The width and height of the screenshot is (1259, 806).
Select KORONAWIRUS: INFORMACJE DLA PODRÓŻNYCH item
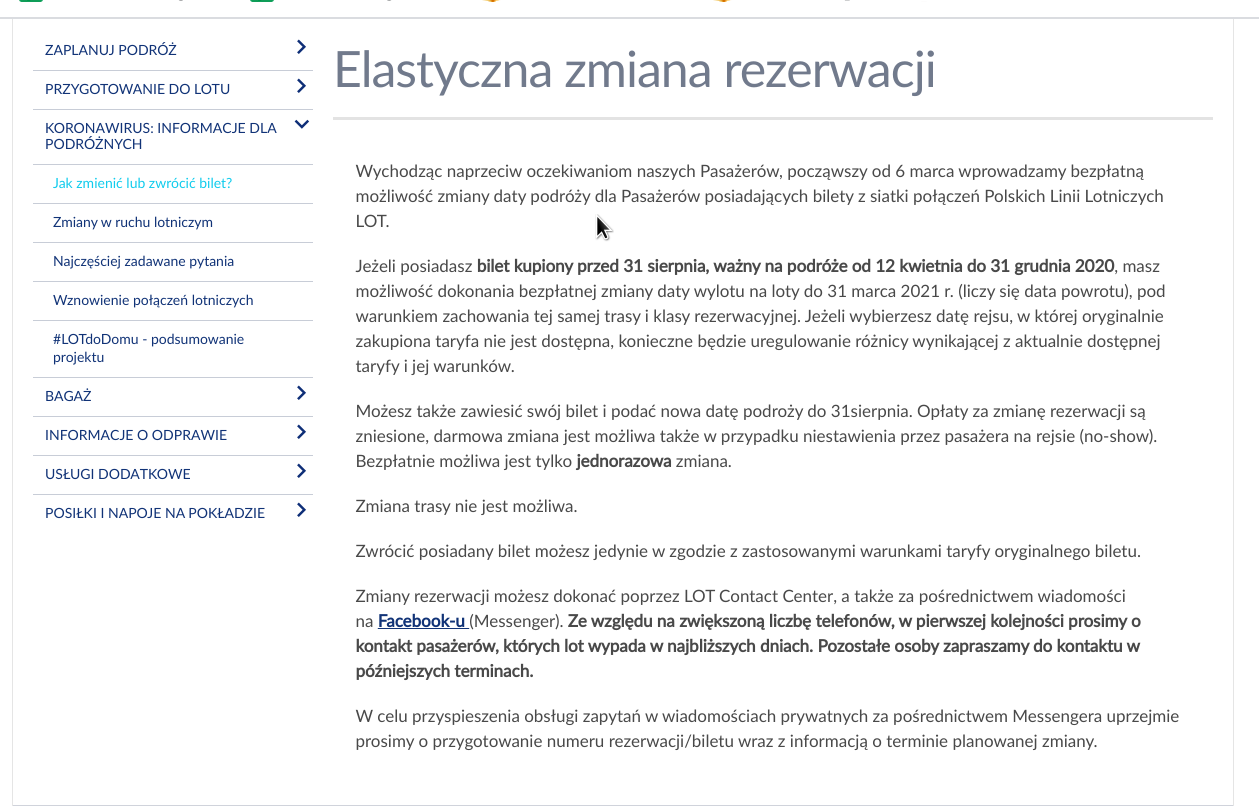(x=161, y=136)
